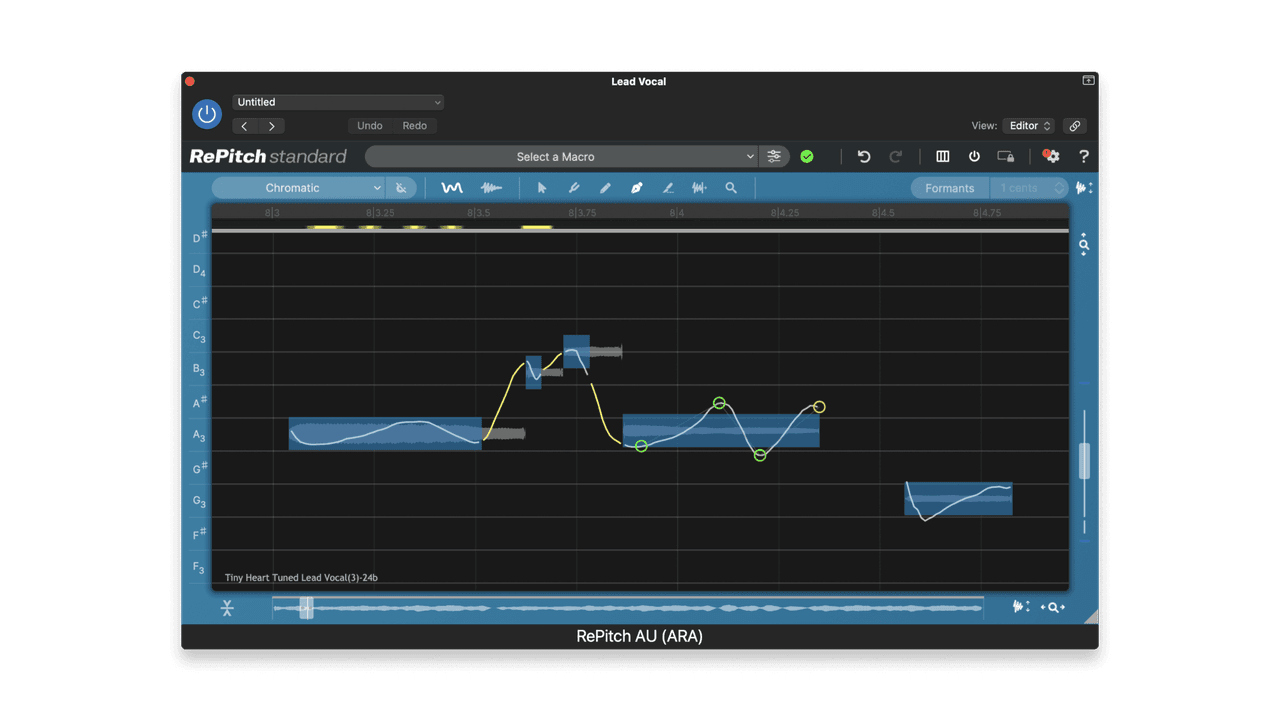Click the waveform display mode icon
The height and width of the screenshot is (720, 1280).
coord(490,187)
